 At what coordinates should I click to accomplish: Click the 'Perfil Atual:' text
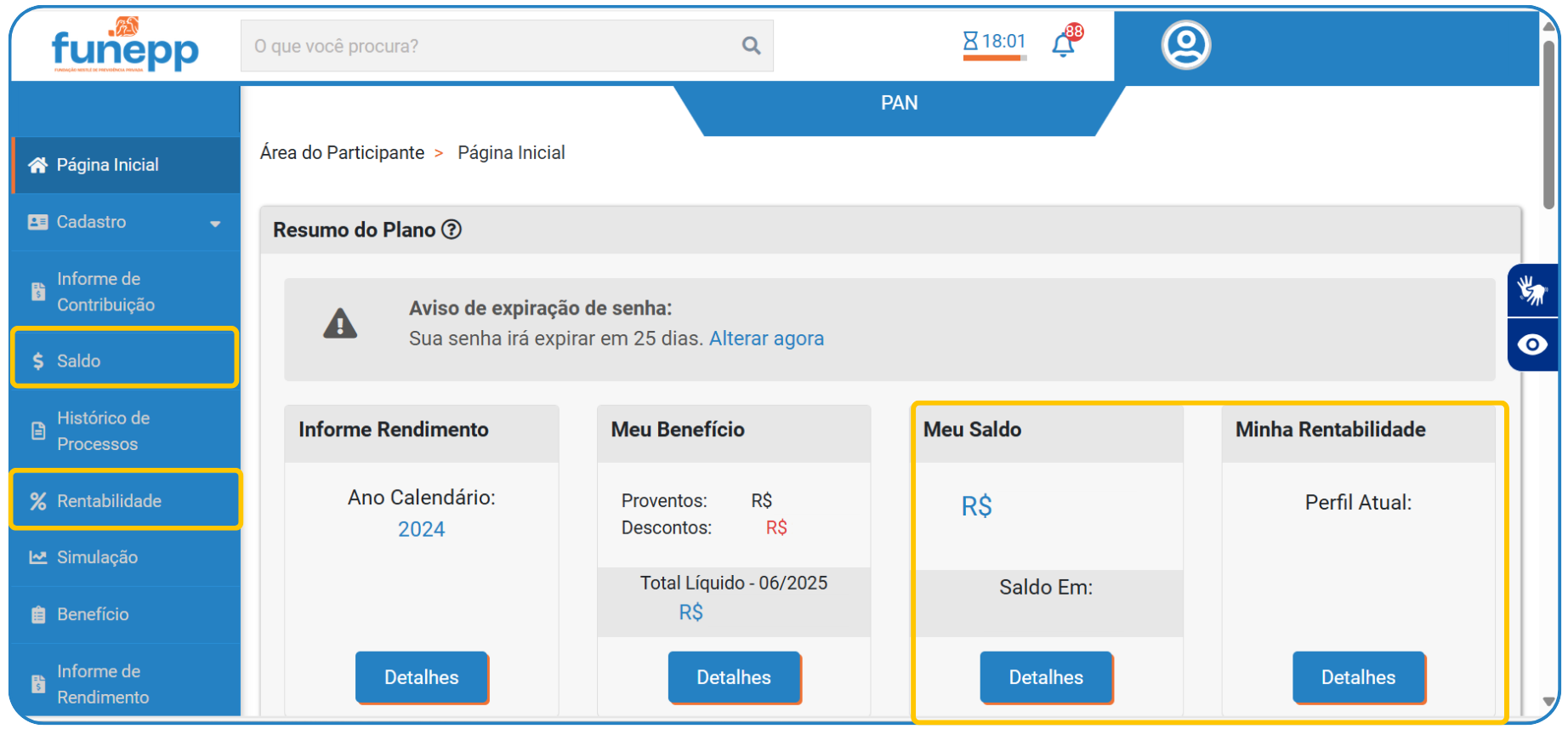click(x=1358, y=503)
